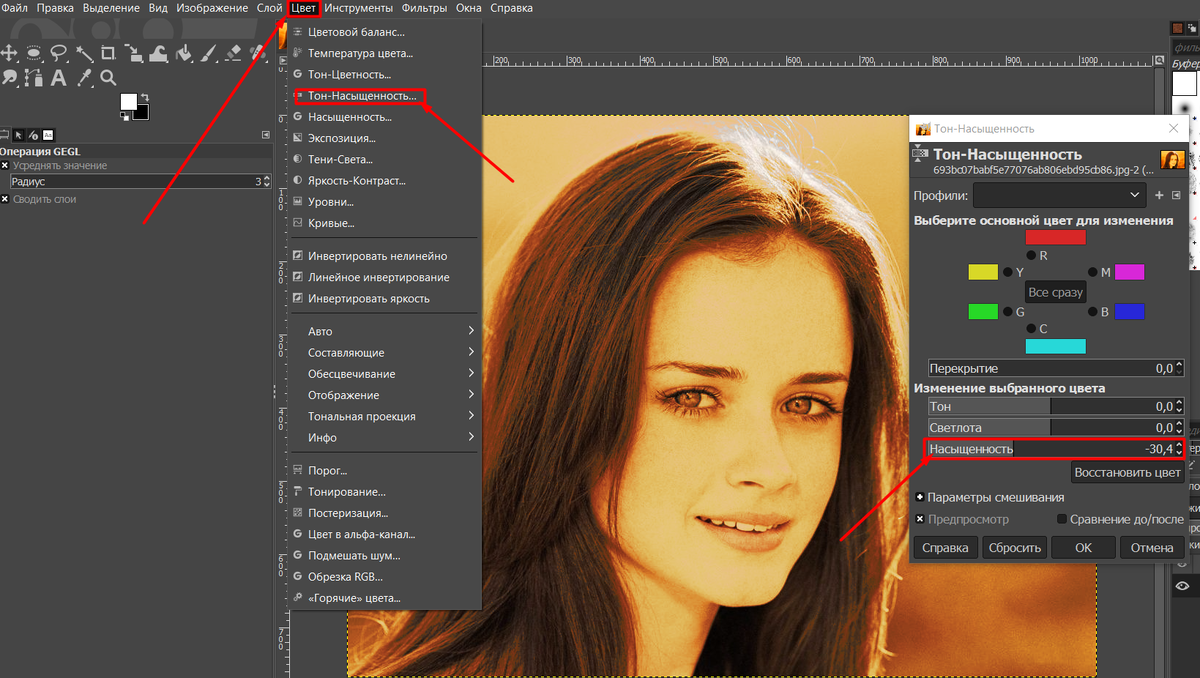The image size is (1200, 678).
Task: Select the Text tool
Action: (x=58, y=78)
